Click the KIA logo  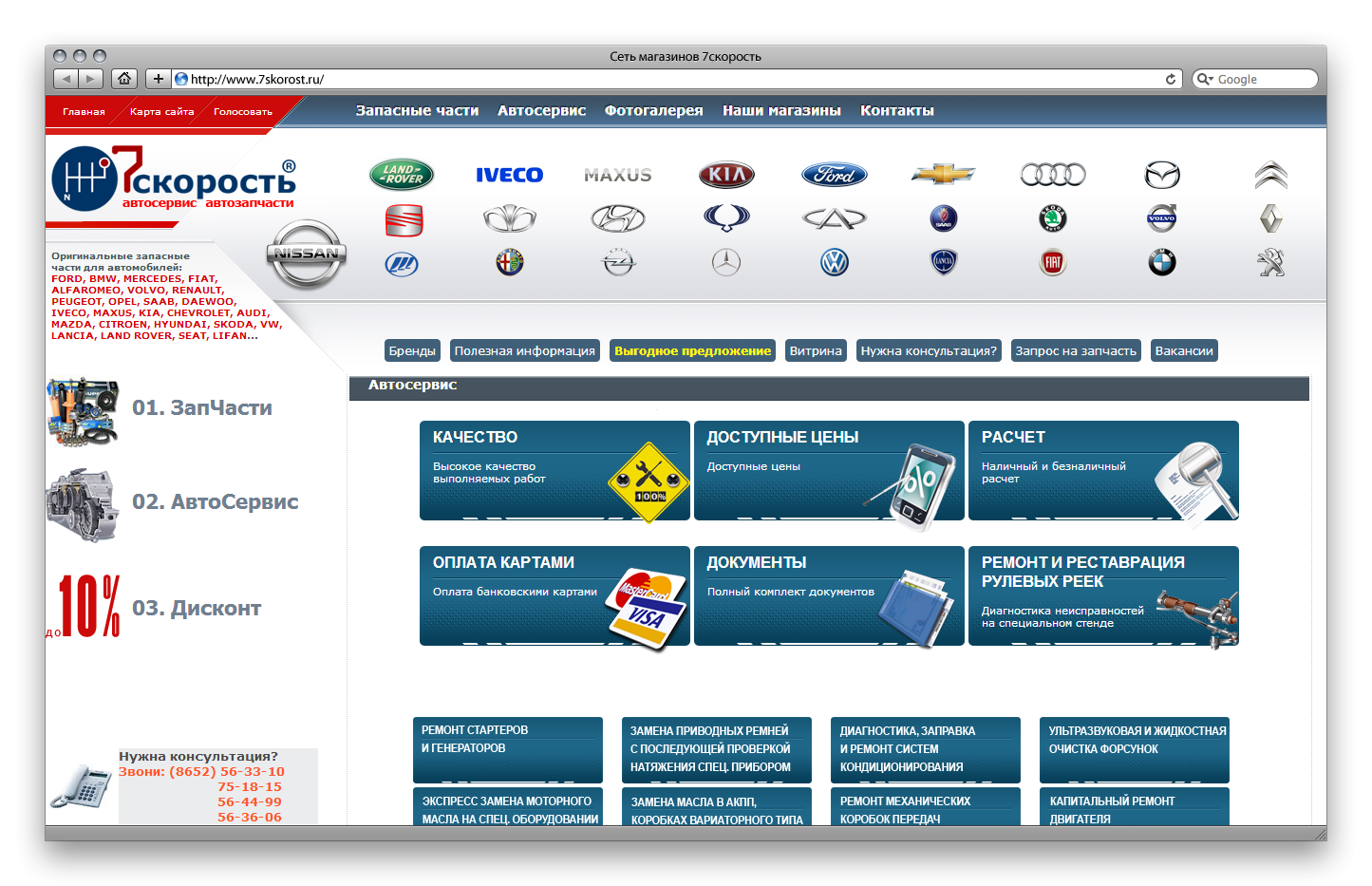(x=726, y=175)
